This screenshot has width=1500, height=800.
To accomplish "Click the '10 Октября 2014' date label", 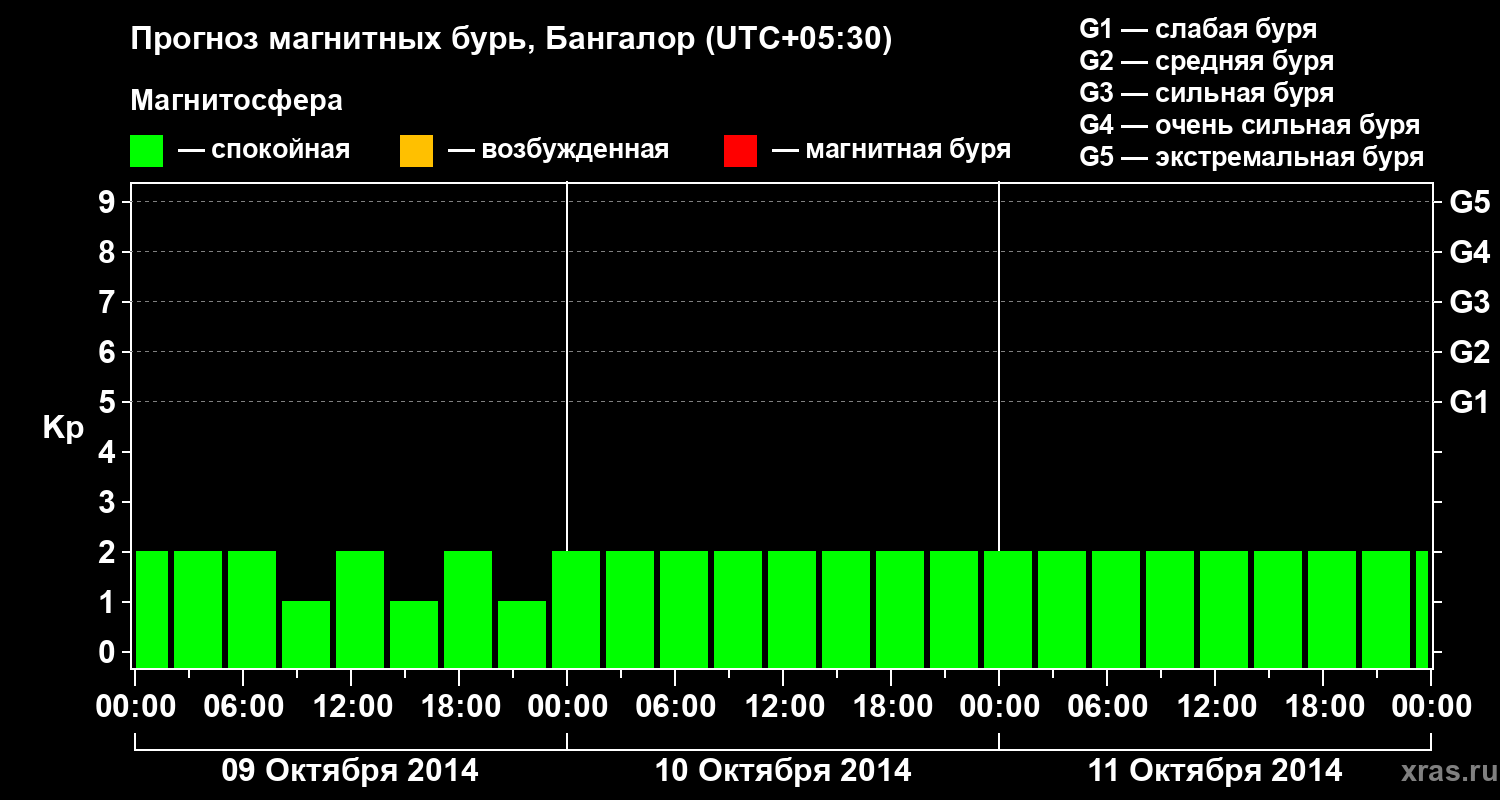I will point(783,771).
